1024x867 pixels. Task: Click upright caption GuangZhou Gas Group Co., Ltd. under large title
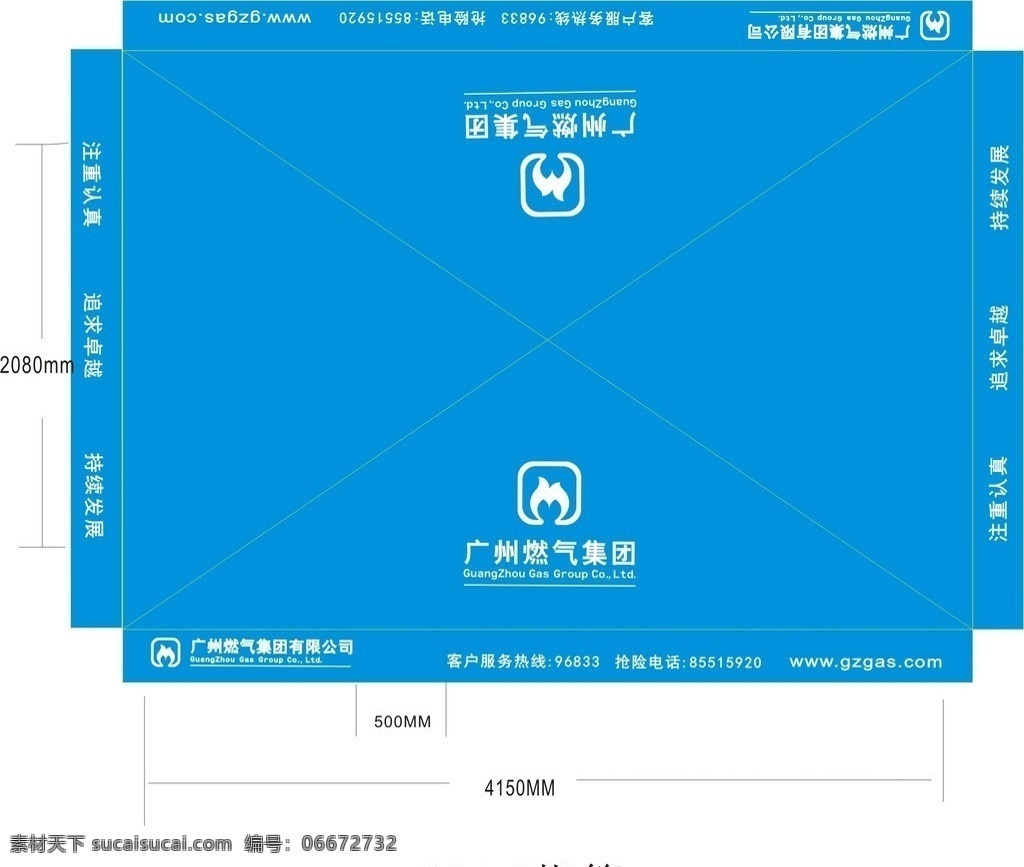(x=549, y=575)
